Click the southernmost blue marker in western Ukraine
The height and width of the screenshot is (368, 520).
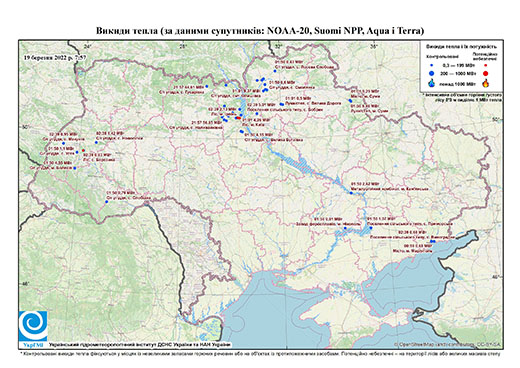pos(107,201)
